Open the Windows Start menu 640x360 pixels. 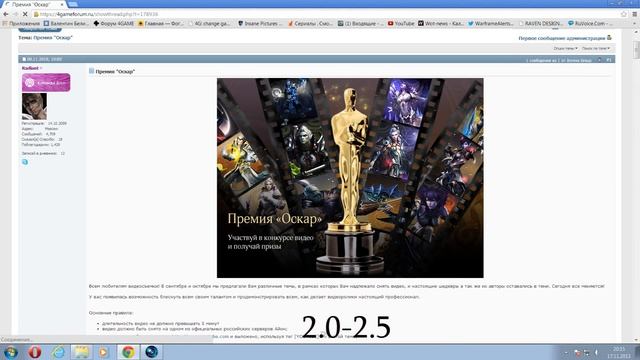click(x=11, y=352)
